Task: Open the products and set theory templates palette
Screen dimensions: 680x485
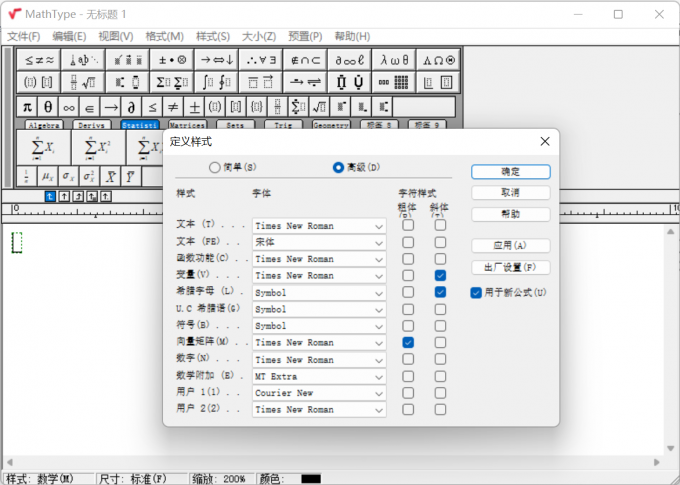Action: tap(350, 82)
